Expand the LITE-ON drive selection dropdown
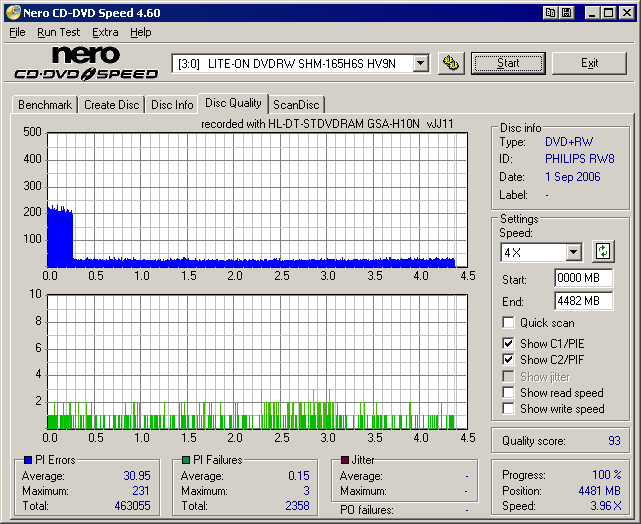 click(420, 63)
